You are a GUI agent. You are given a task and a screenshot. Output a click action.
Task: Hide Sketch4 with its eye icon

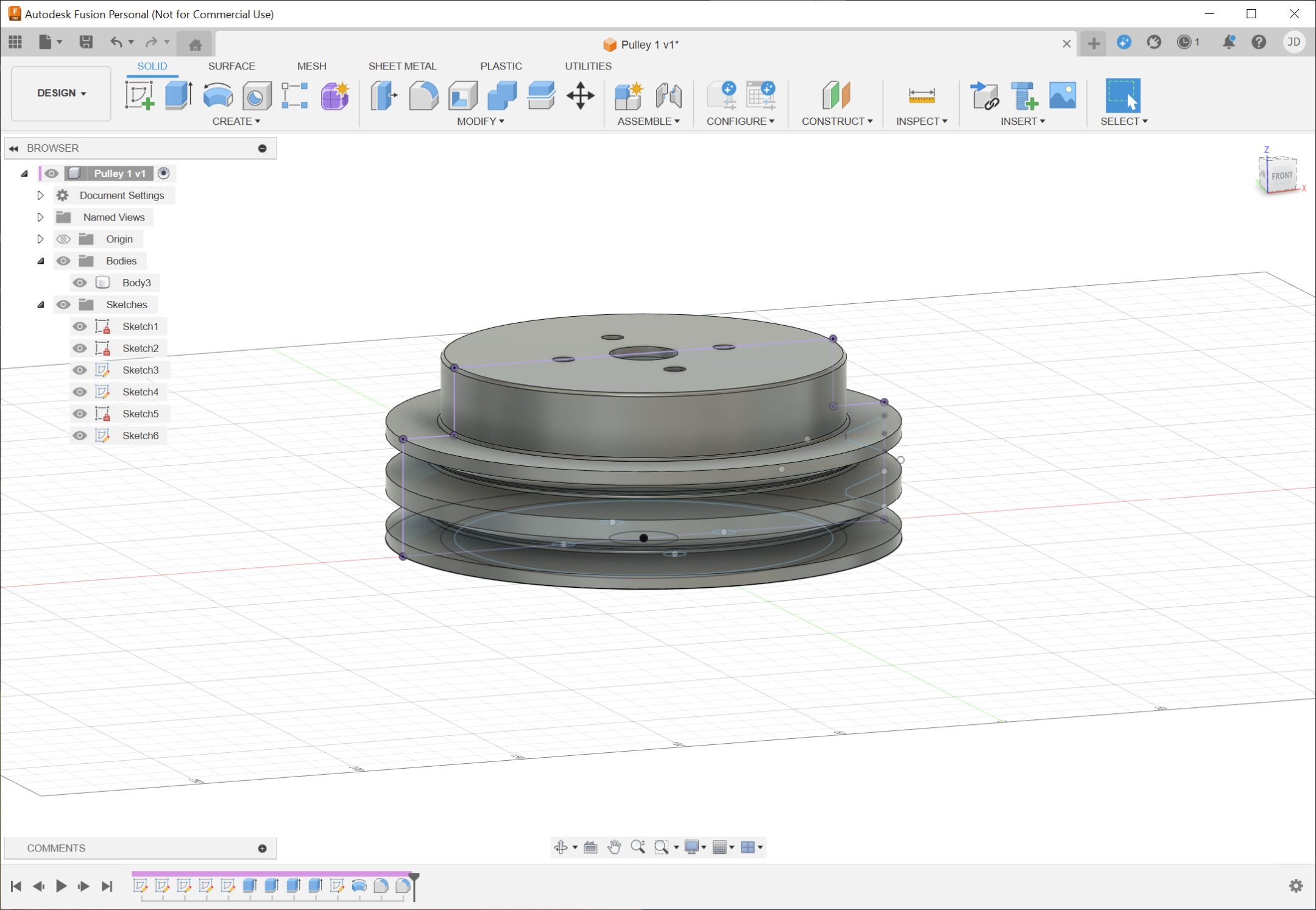tap(79, 392)
